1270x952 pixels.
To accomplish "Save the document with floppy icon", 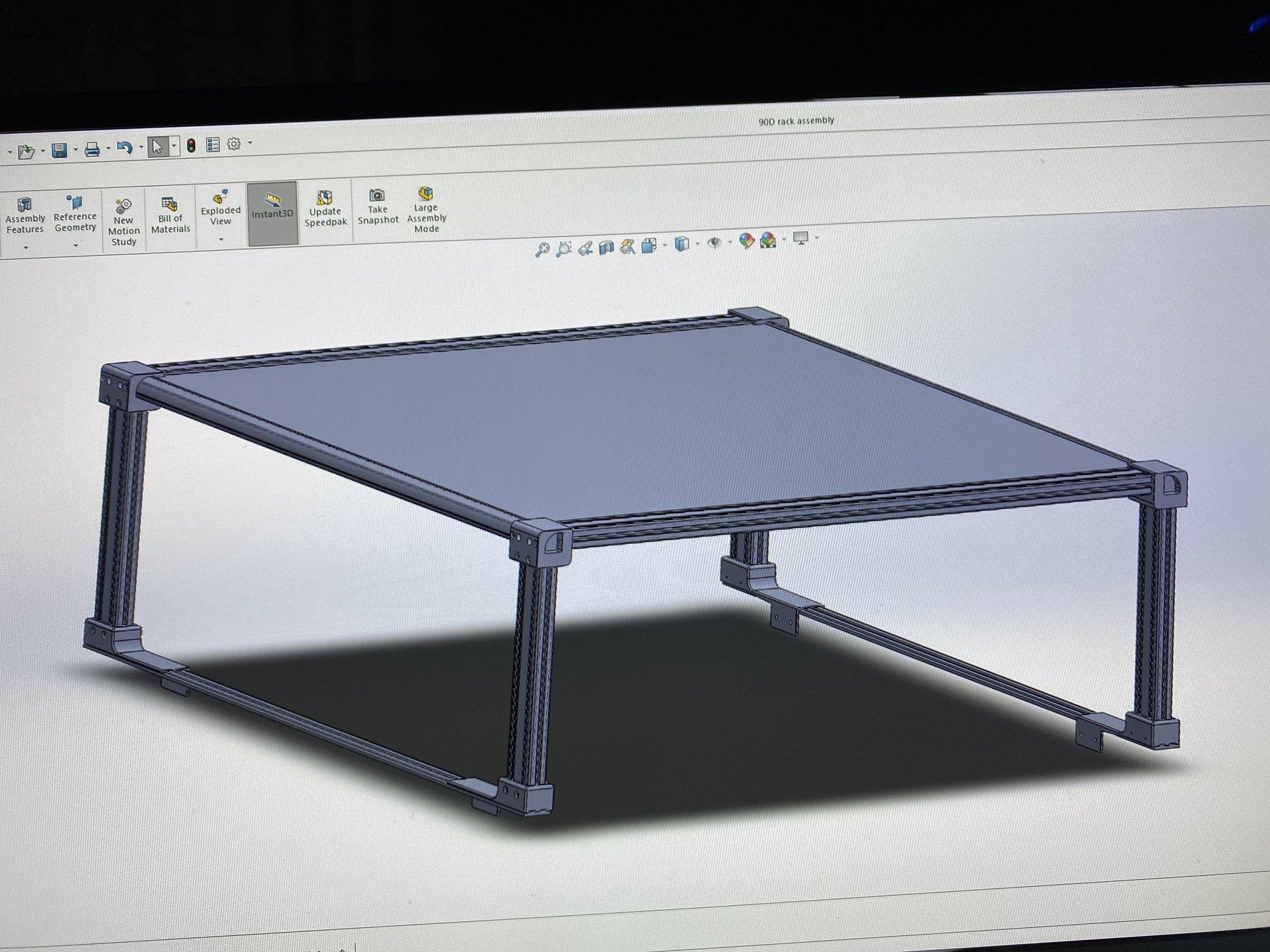I will pyautogui.click(x=59, y=150).
